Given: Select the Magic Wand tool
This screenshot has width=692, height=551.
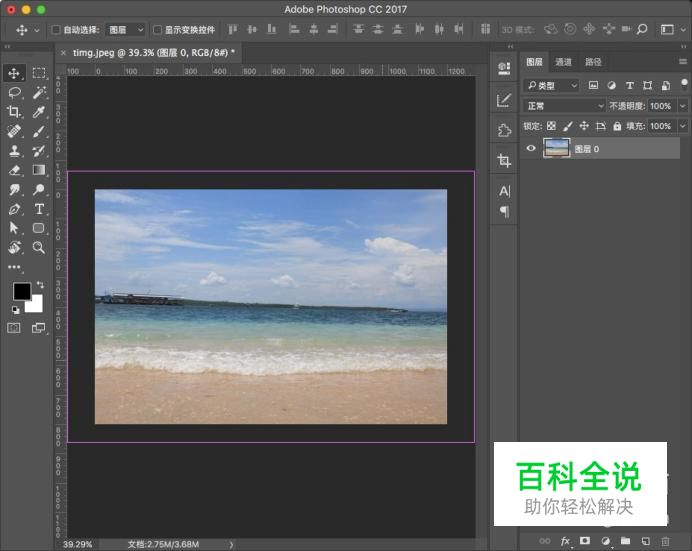Looking at the screenshot, I should 39,92.
